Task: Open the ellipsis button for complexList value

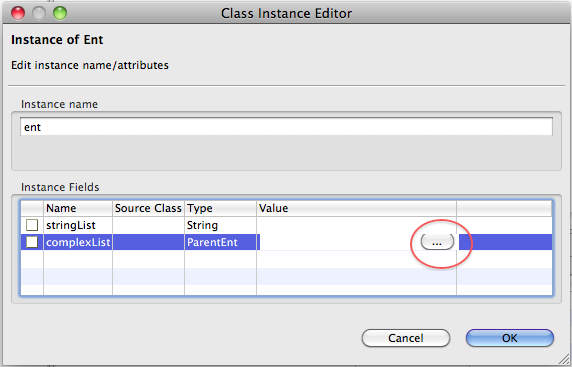Action: click(437, 242)
